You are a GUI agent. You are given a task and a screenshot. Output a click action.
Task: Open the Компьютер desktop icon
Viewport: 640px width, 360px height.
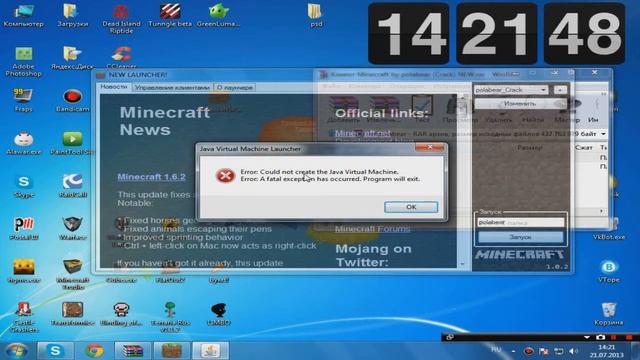[x=24, y=16]
